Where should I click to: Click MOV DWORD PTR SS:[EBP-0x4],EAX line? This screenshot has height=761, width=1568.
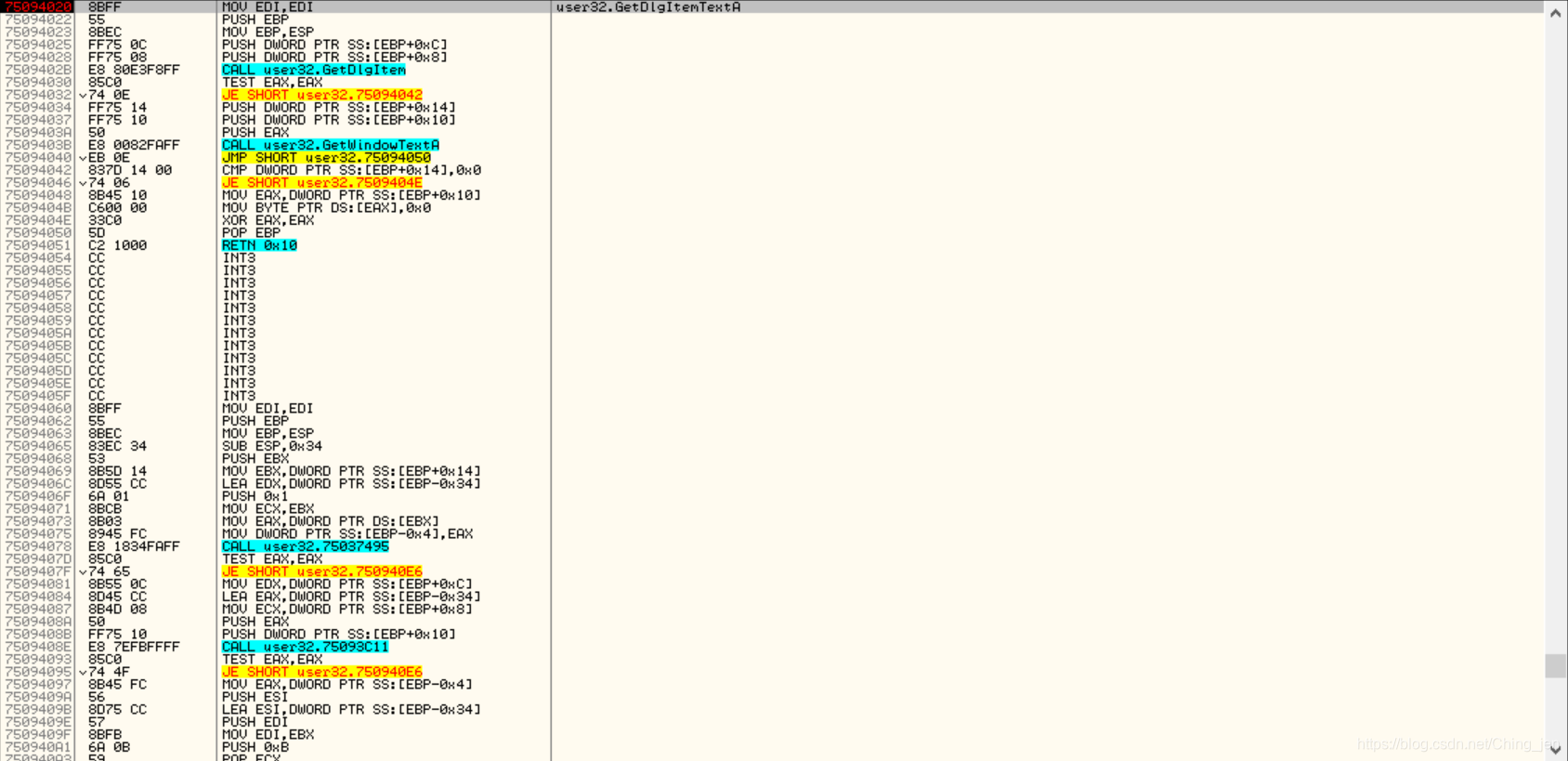click(347, 534)
